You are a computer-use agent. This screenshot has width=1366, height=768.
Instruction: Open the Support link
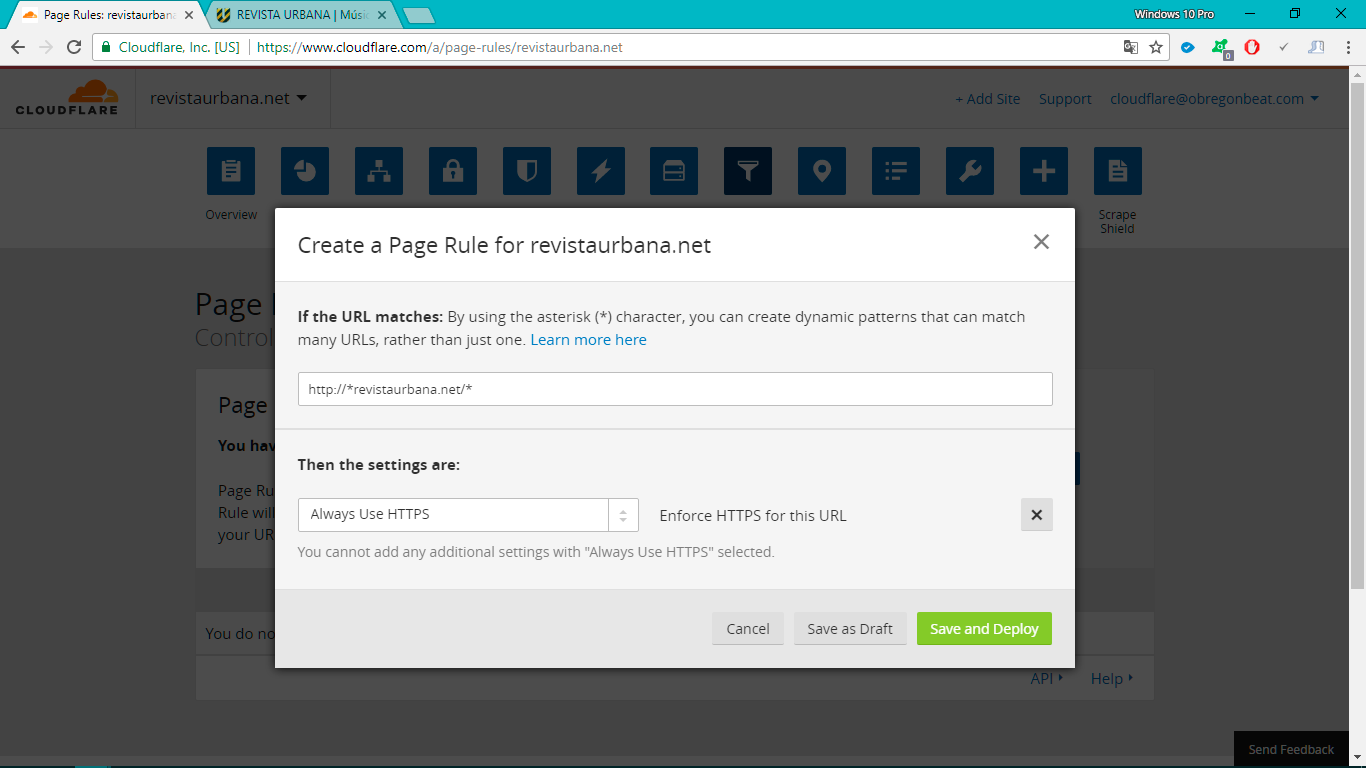click(x=1065, y=99)
